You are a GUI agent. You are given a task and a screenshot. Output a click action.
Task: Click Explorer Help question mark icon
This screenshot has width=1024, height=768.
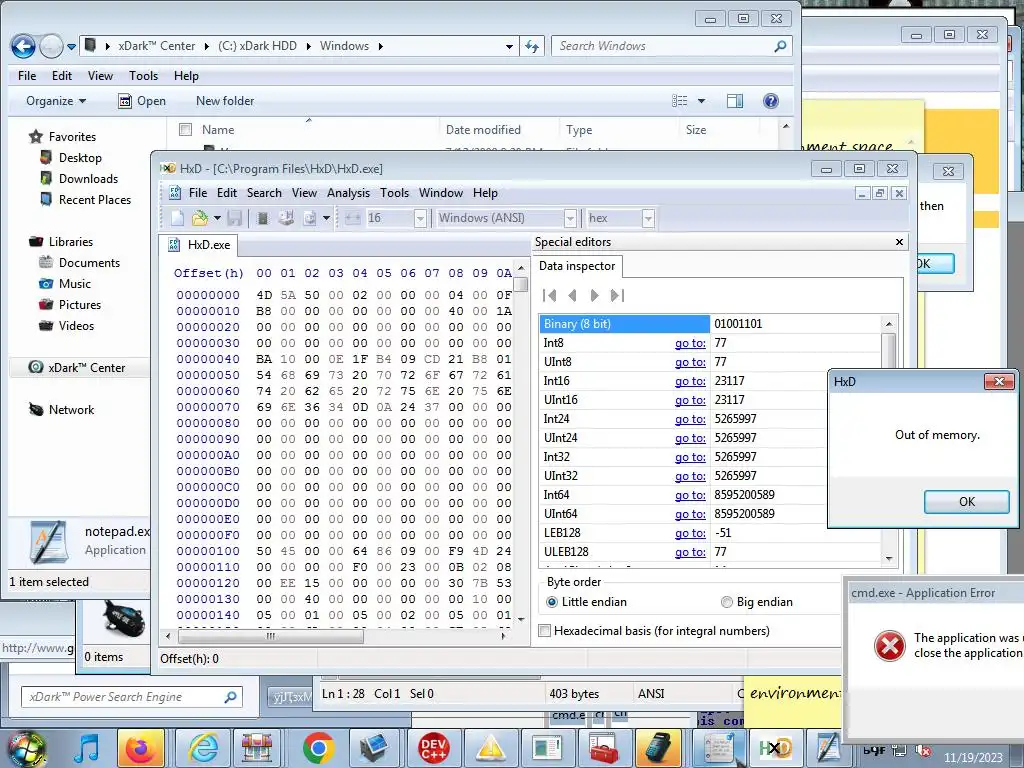(771, 101)
